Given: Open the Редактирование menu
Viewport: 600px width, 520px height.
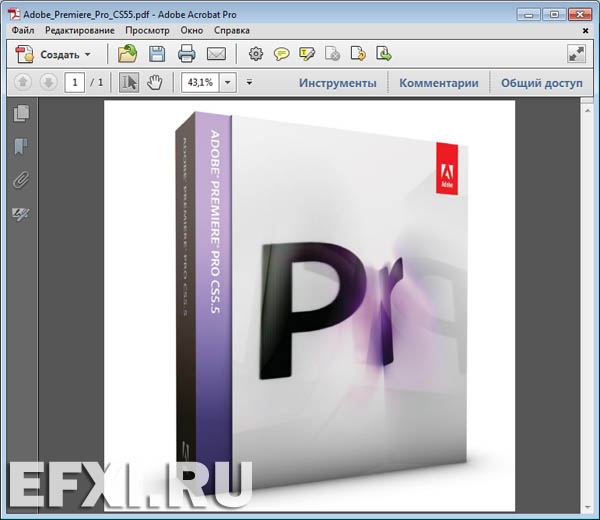Looking at the screenshot, I should [x=80, y=30].
